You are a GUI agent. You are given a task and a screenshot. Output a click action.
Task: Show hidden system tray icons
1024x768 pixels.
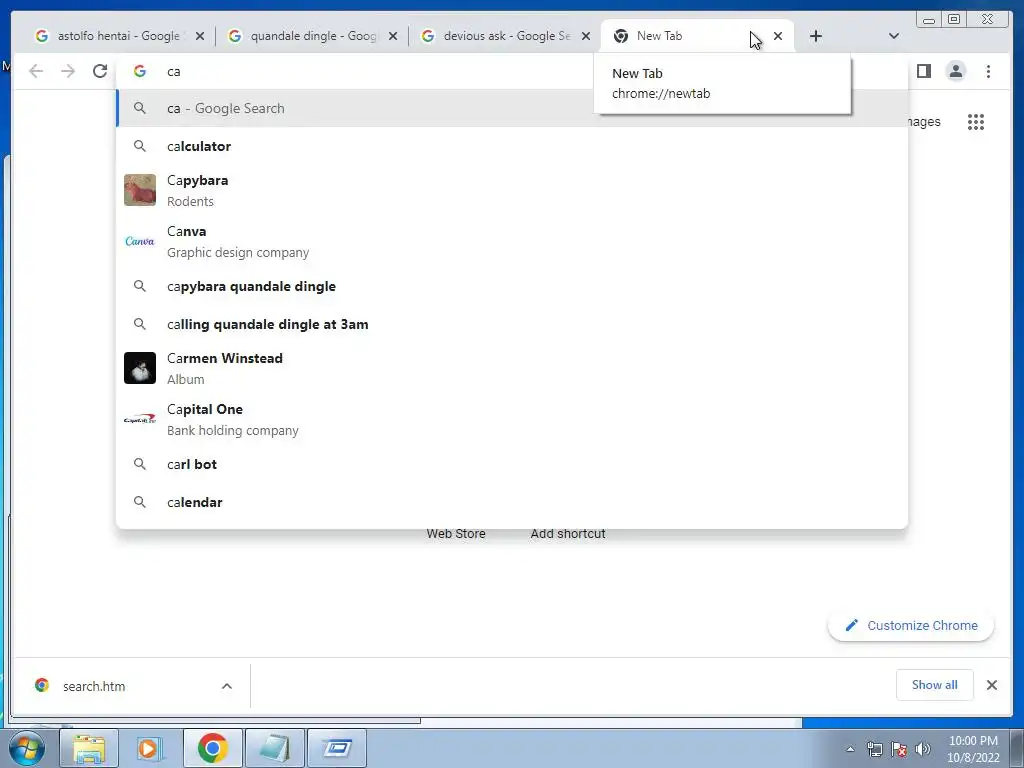[x=850, y=749]
